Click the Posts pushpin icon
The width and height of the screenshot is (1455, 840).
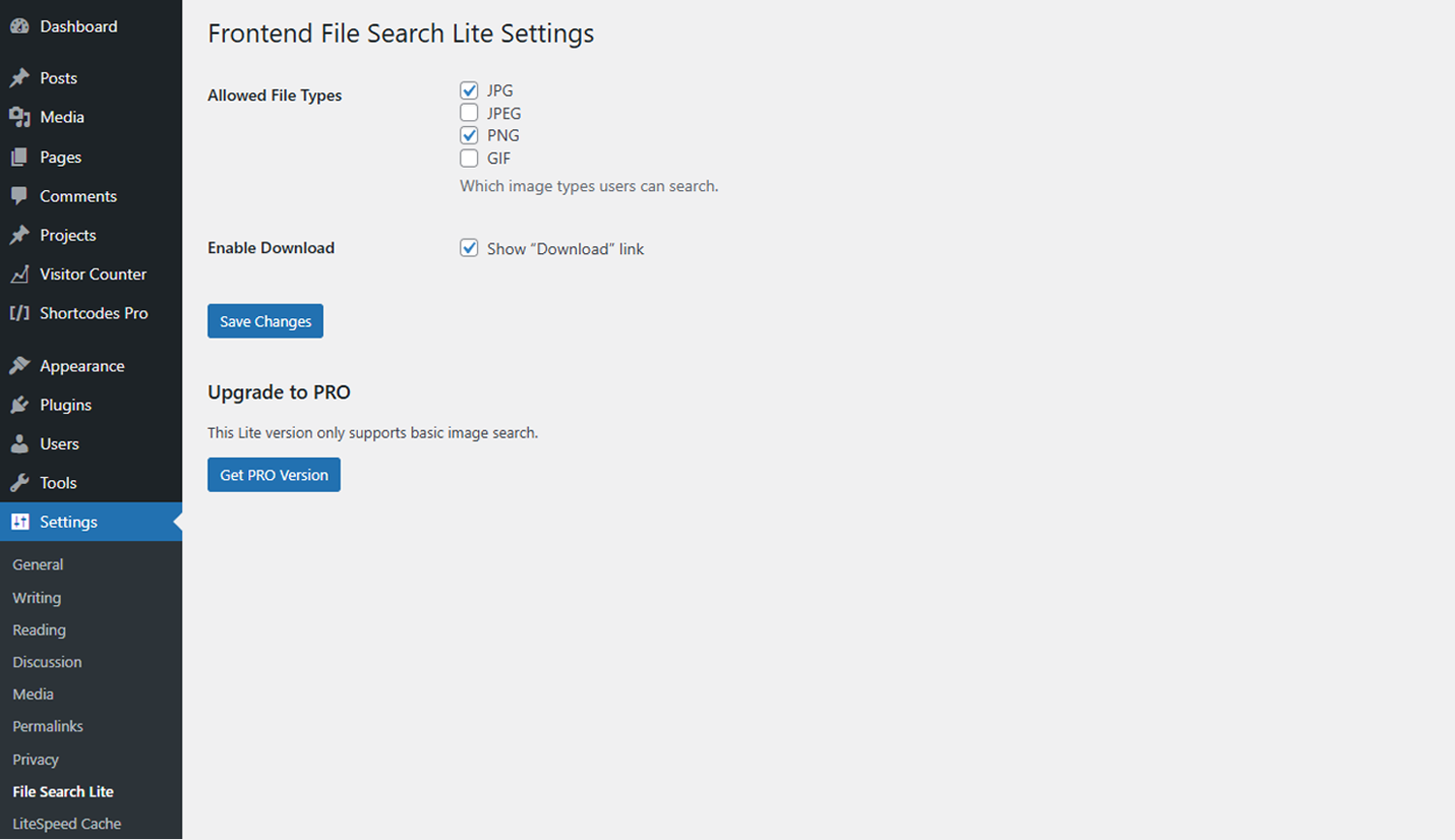(x=19, y=78)
